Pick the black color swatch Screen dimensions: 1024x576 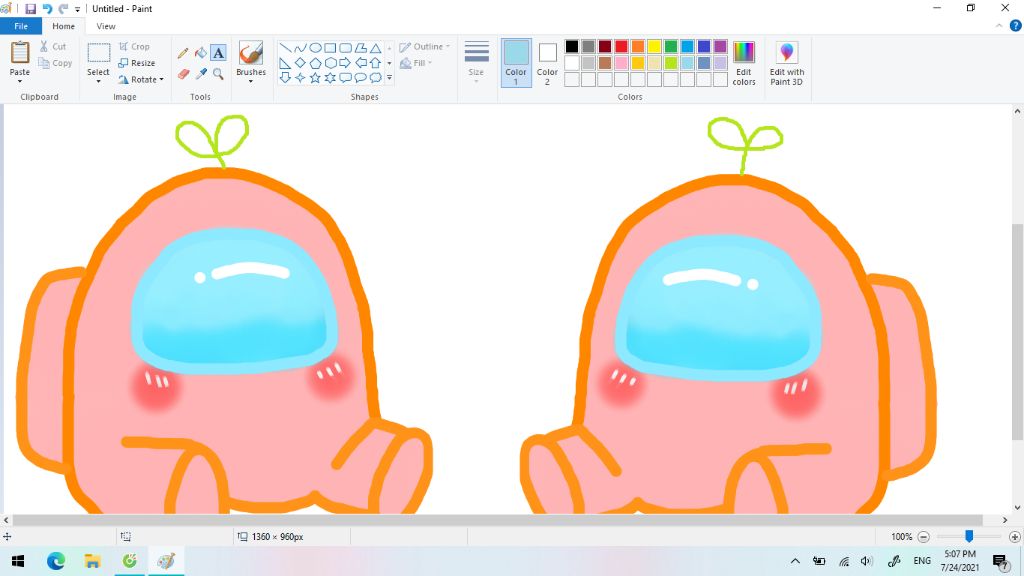click(x=571, y=46)
